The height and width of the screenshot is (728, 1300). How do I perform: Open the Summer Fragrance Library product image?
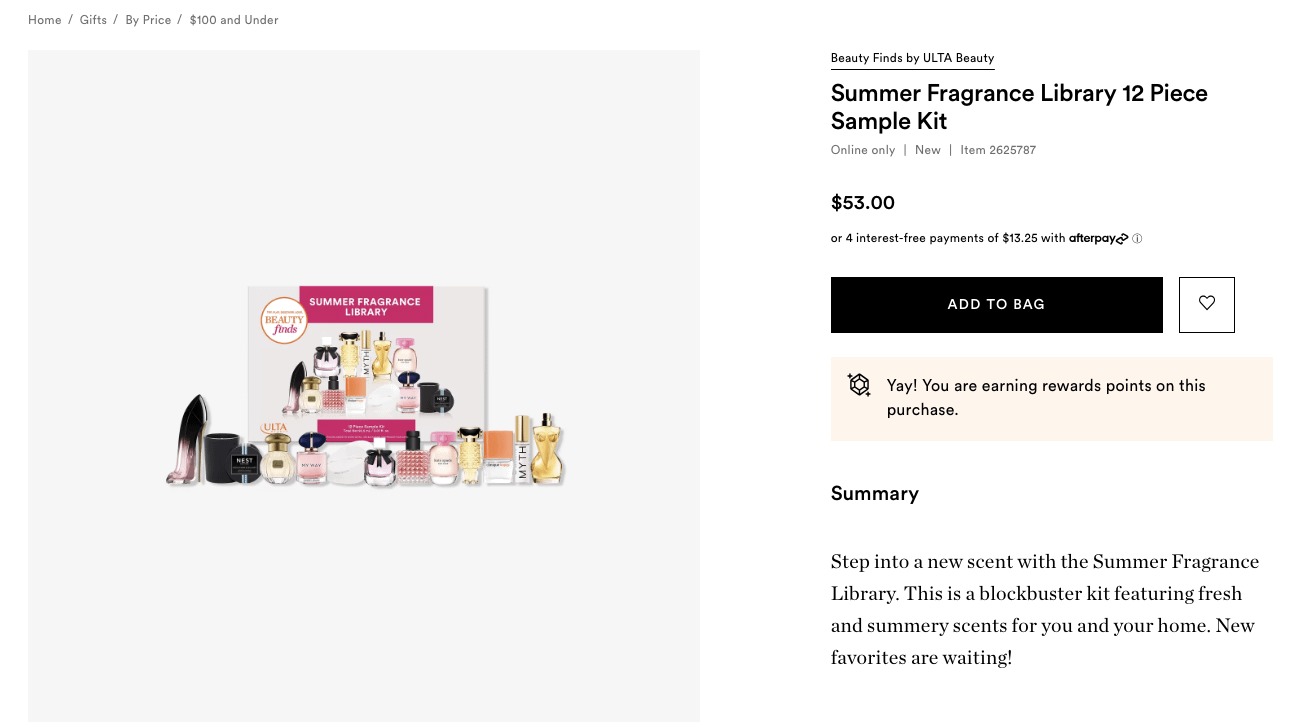[x=365, y=385]
